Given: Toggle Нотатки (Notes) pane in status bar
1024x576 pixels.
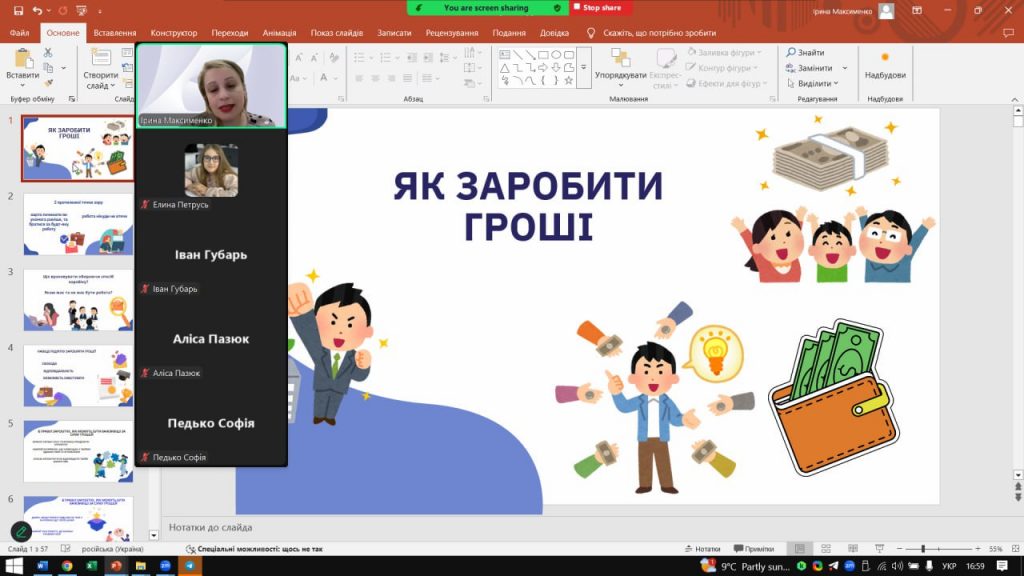Looking at the screenshot, I should click(701, 549).
